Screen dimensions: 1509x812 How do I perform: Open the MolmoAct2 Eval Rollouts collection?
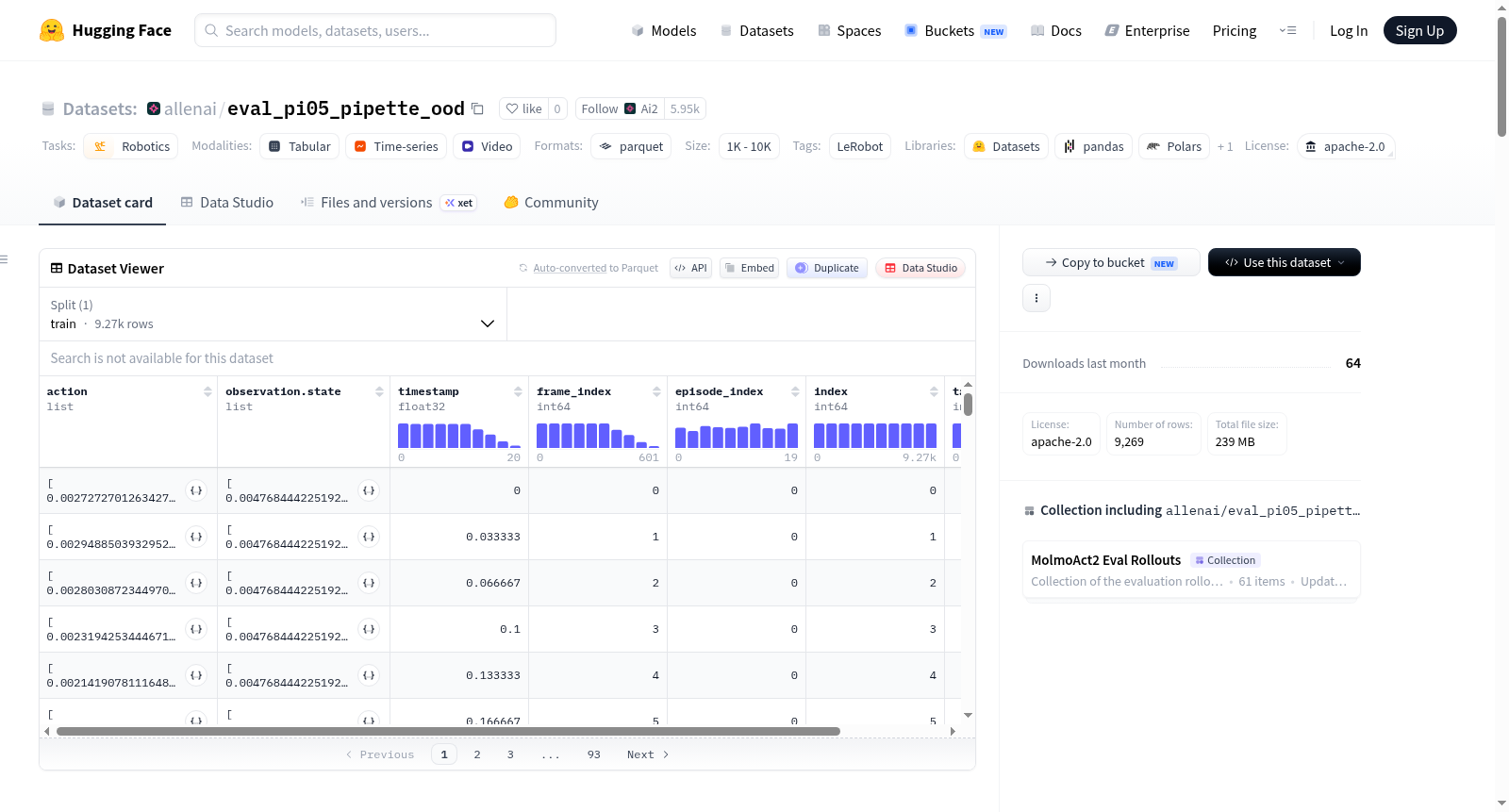[1105, 560]
